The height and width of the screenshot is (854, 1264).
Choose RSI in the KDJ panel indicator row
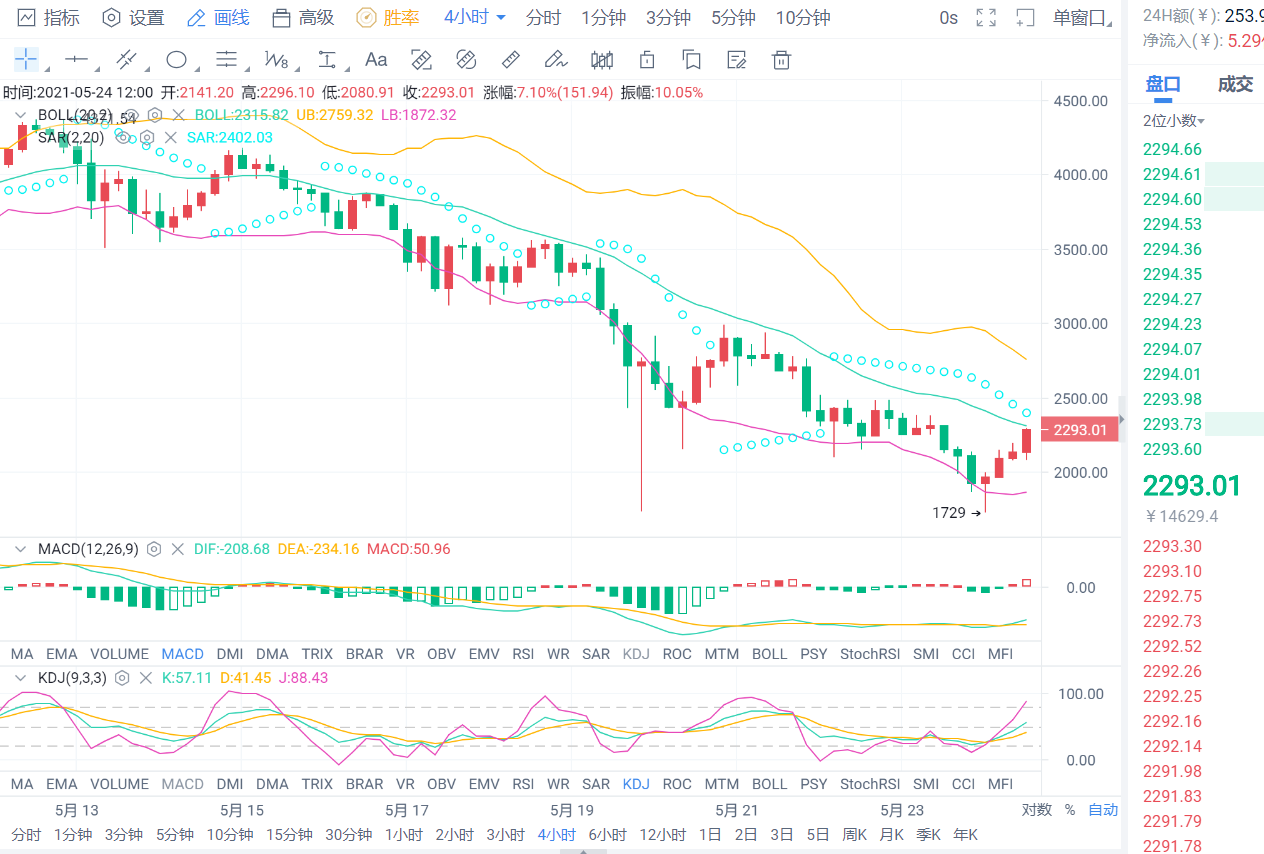(x=522, y=784)
